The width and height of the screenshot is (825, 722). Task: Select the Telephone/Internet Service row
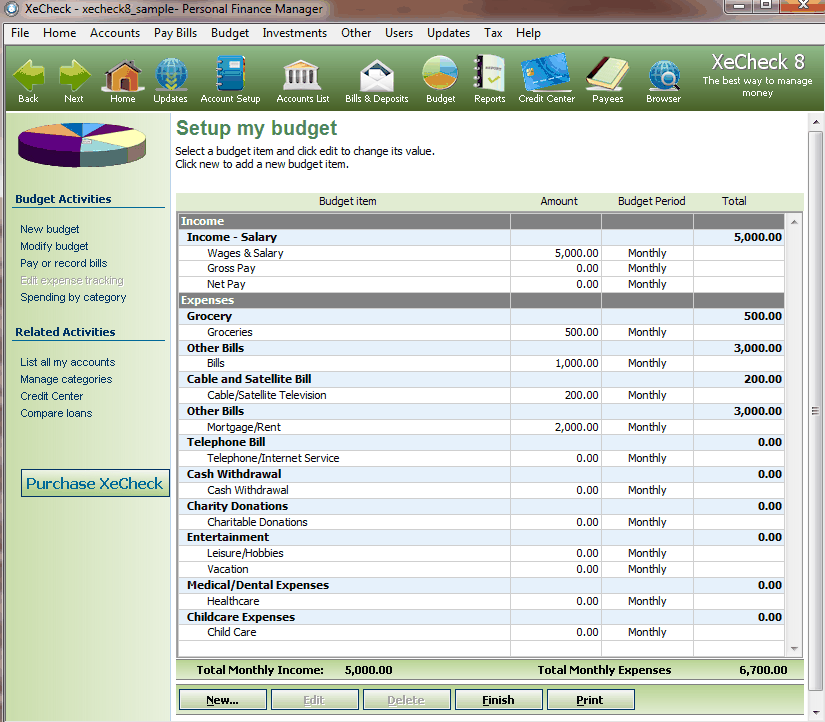(x=481, y=458)
